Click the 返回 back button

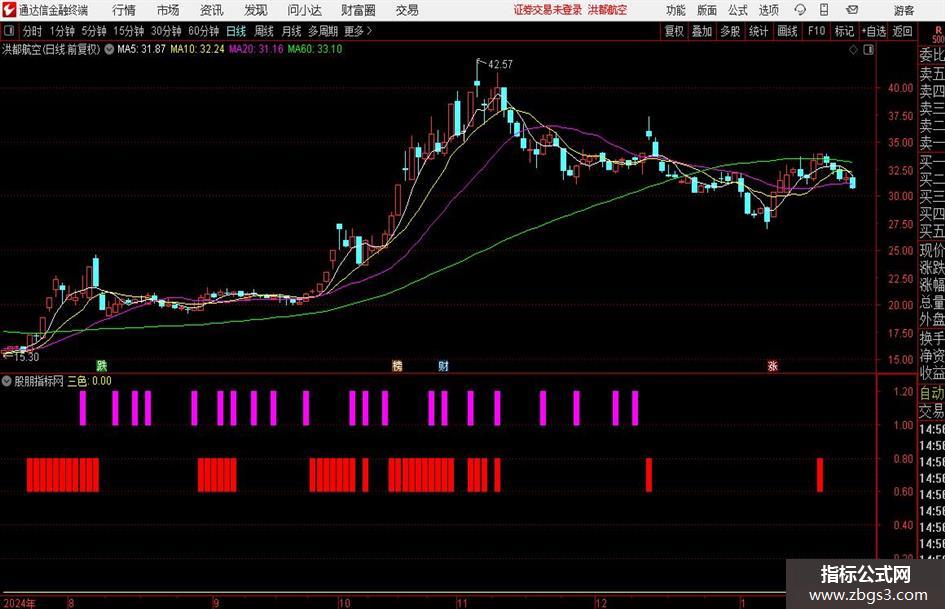902,31
